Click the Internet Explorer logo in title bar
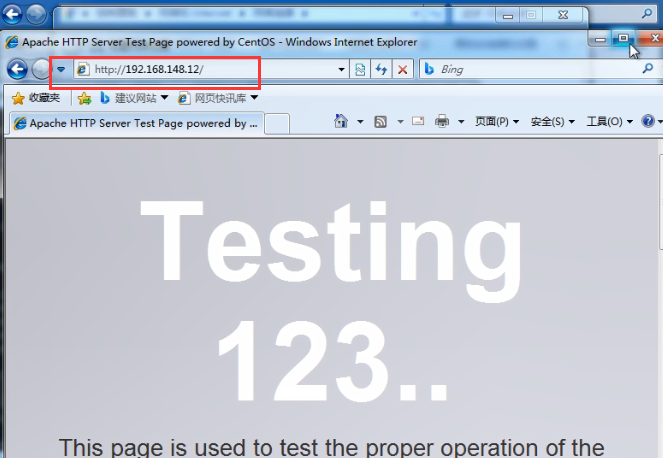663x458 pixels. (x=12, y=42)
